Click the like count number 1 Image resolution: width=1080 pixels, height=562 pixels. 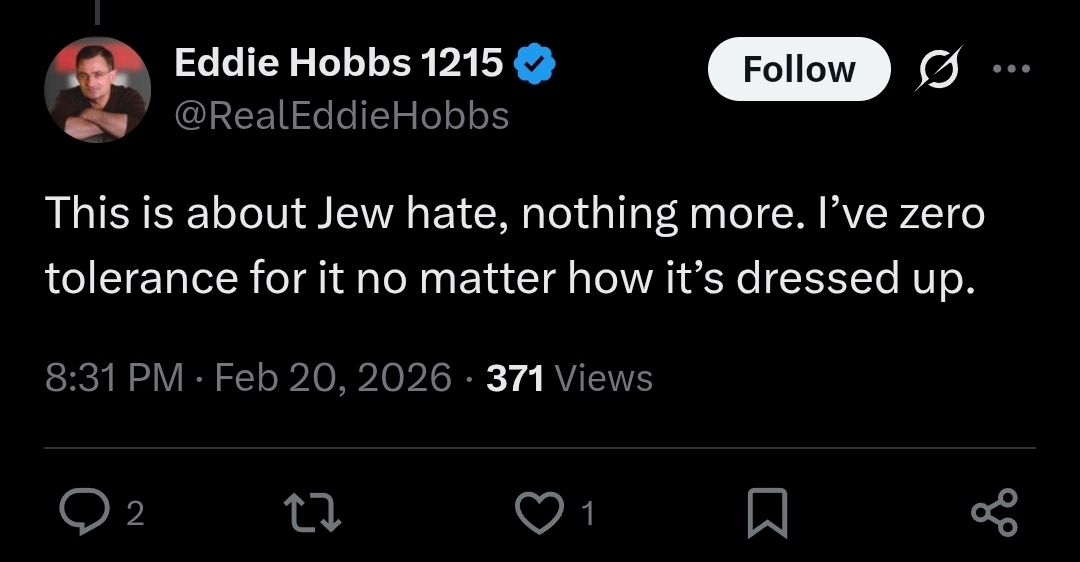[x=588, y=514]
